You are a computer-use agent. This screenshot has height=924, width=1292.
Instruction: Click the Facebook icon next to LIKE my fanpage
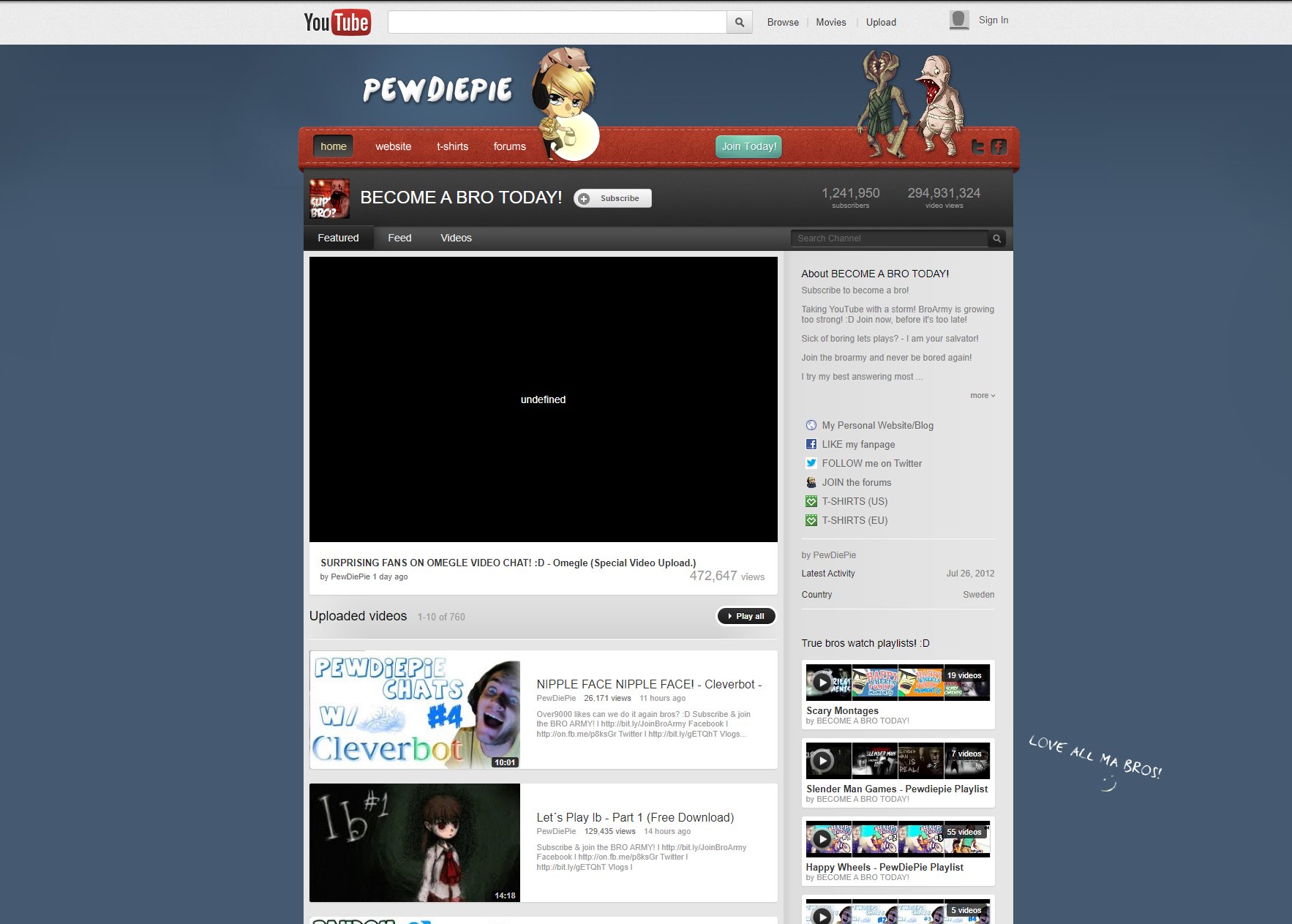811,444
